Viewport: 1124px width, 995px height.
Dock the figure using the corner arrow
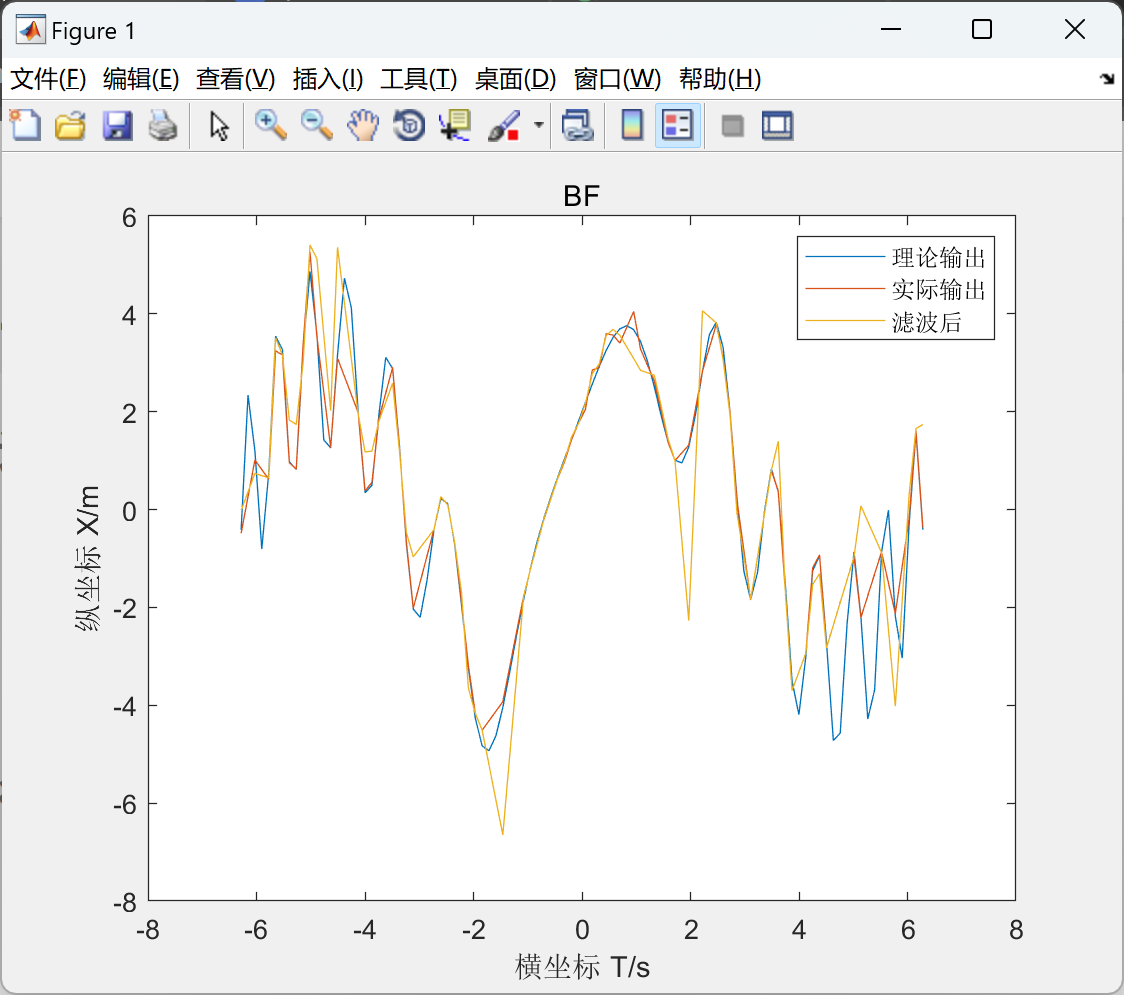1107,79
